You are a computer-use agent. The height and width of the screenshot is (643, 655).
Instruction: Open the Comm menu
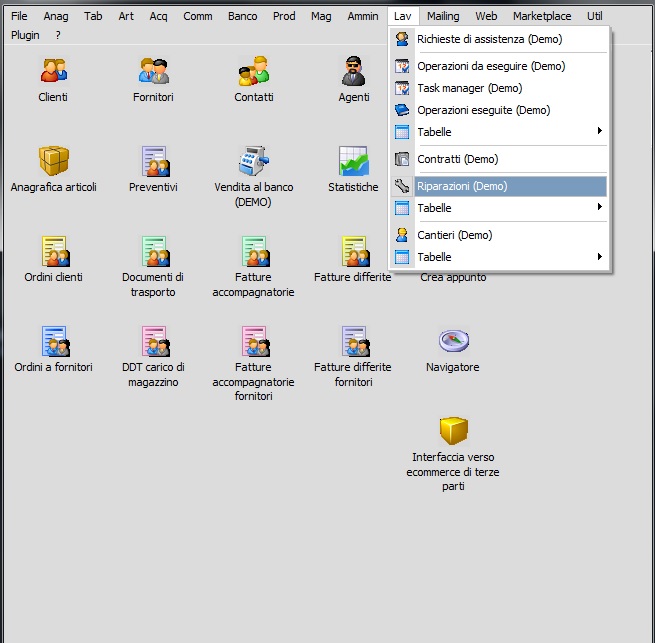(x=198, y=16)
